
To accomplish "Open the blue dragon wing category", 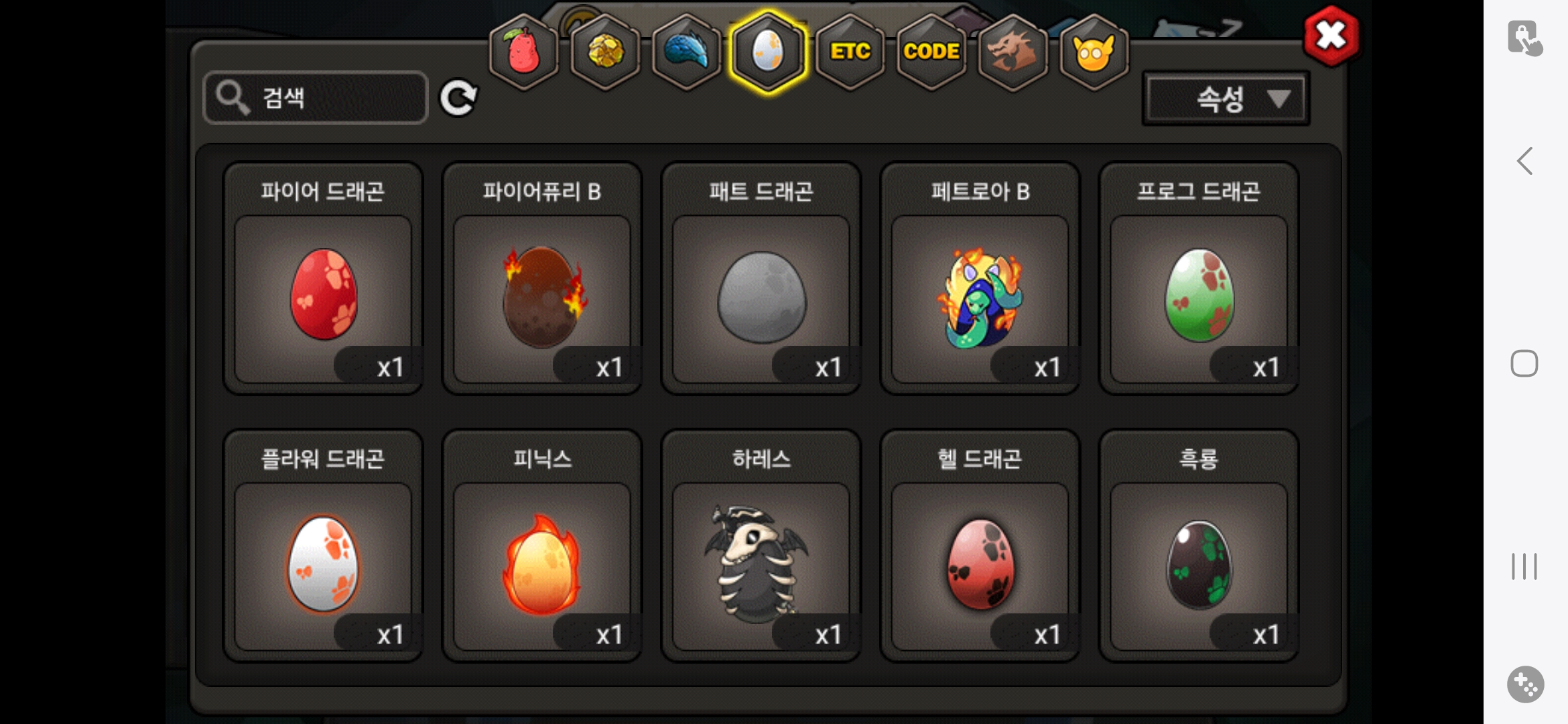I will [x=686, y=52].
